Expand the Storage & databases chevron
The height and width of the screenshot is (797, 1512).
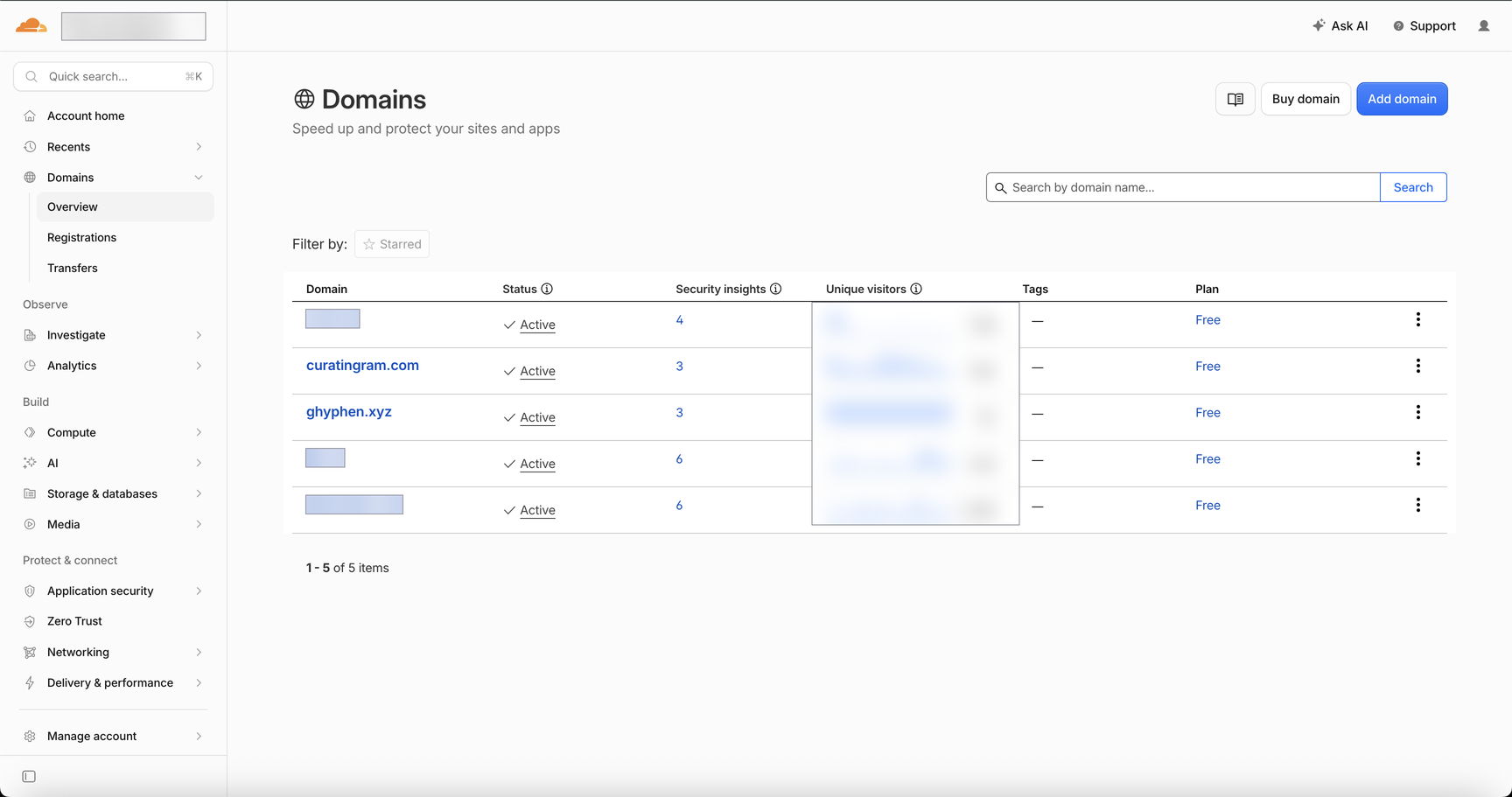[199, 493]
